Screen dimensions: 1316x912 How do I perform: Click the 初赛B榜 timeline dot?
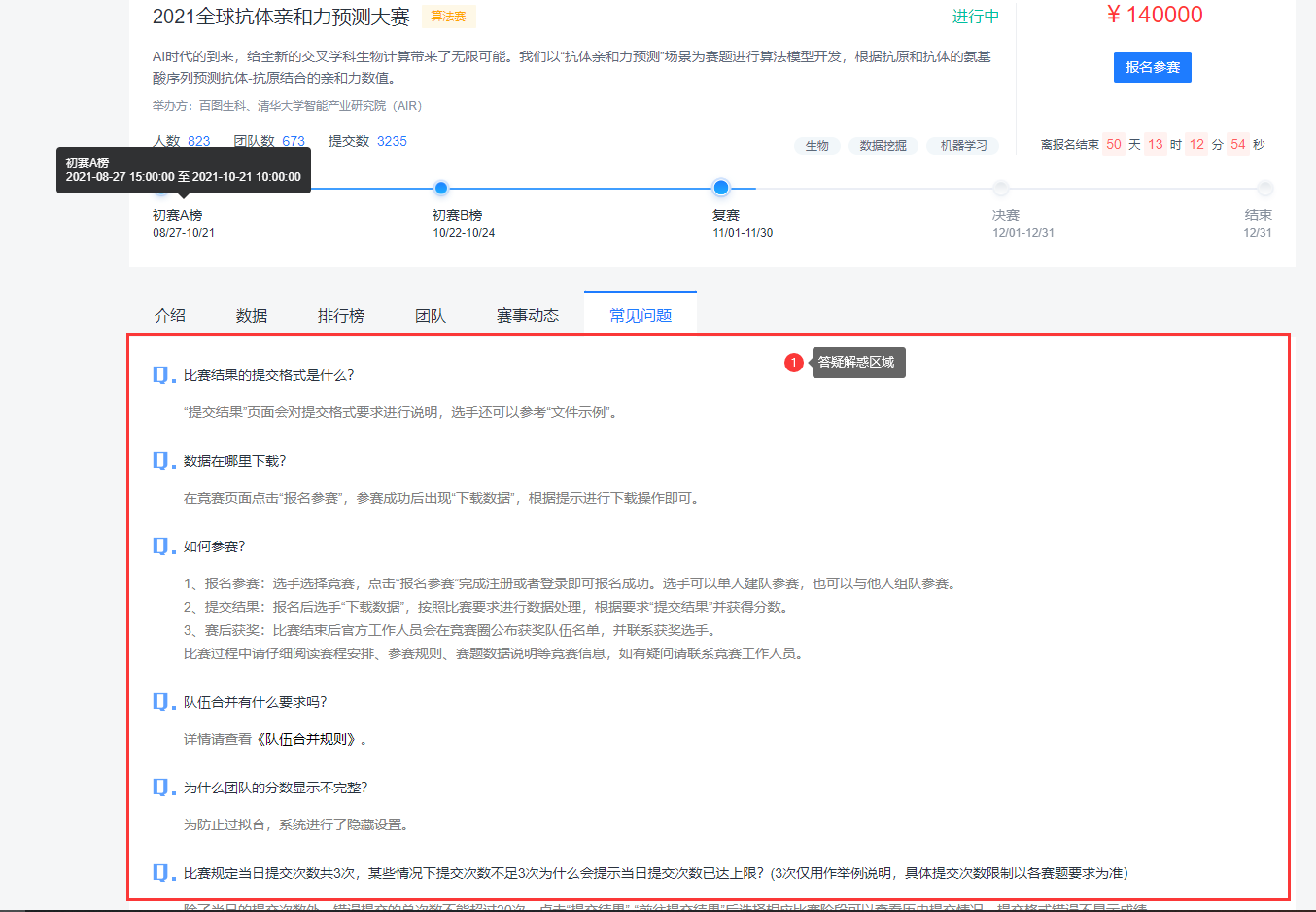[441, 188]
